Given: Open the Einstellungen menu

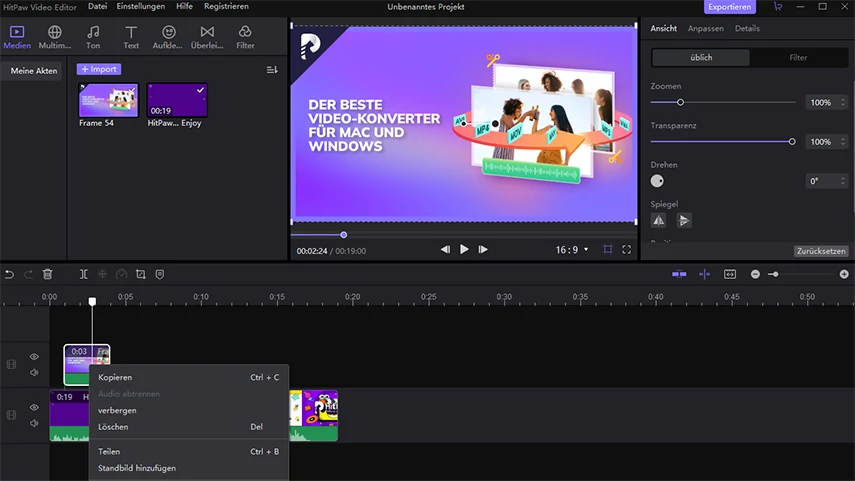Looking at the screenshot, I should pyautogui.click(x=141, y=7).
